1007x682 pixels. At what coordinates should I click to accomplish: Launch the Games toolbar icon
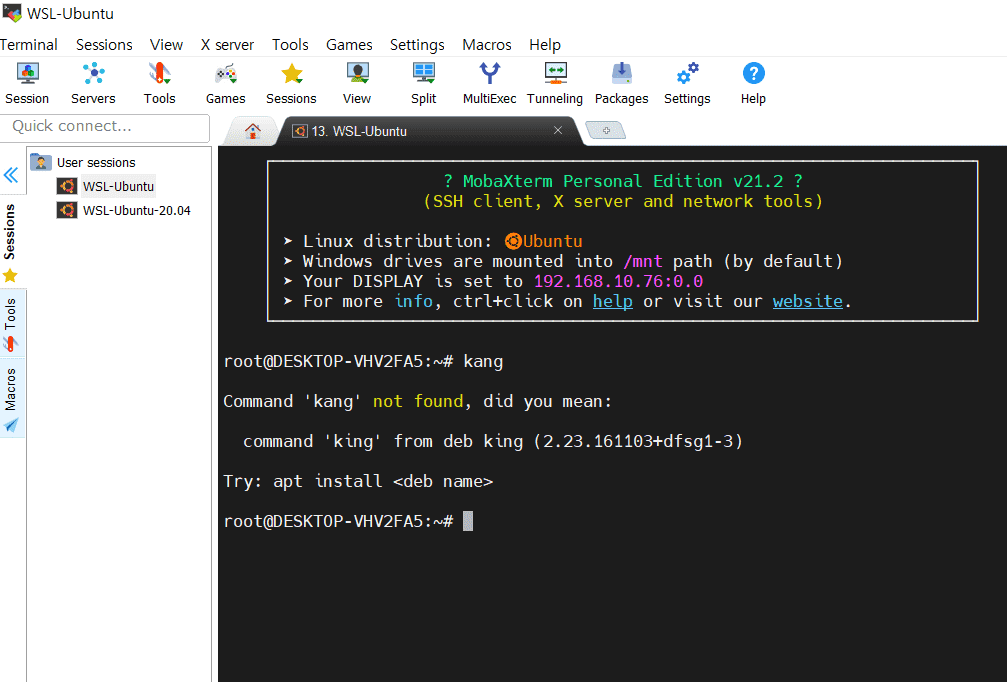(225, 83)
